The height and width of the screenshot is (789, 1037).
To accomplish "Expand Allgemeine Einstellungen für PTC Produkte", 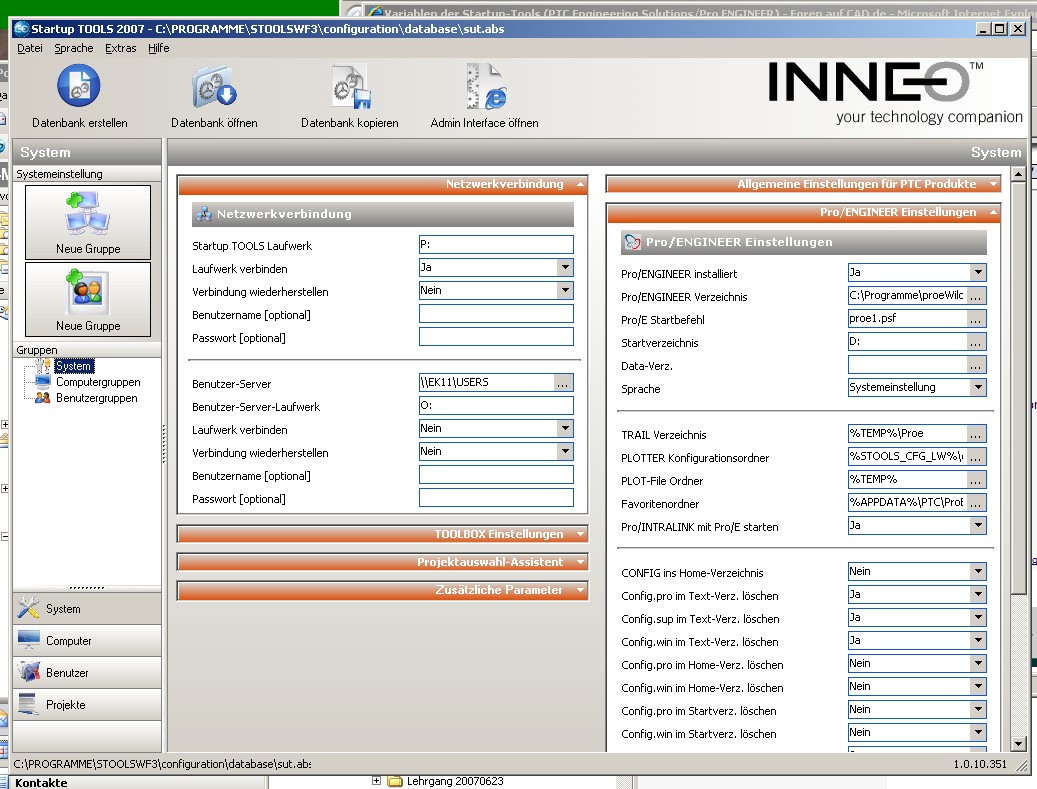I will [x=993, y=185].
